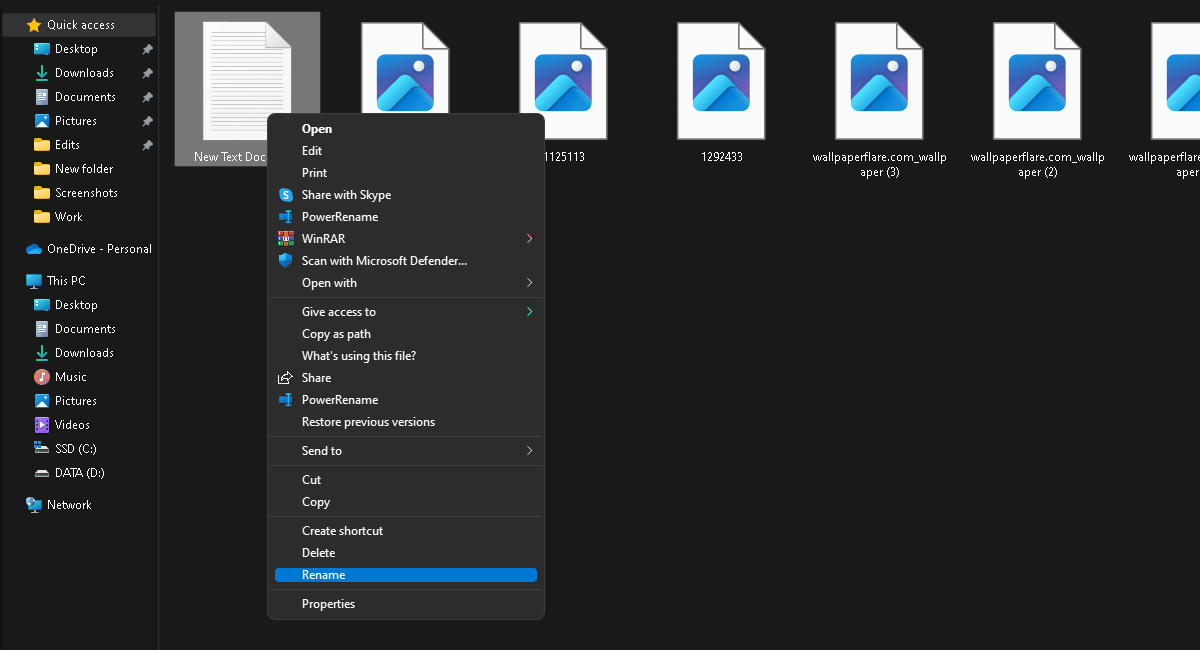Click the Skype icon in context menu

(285, 195)
